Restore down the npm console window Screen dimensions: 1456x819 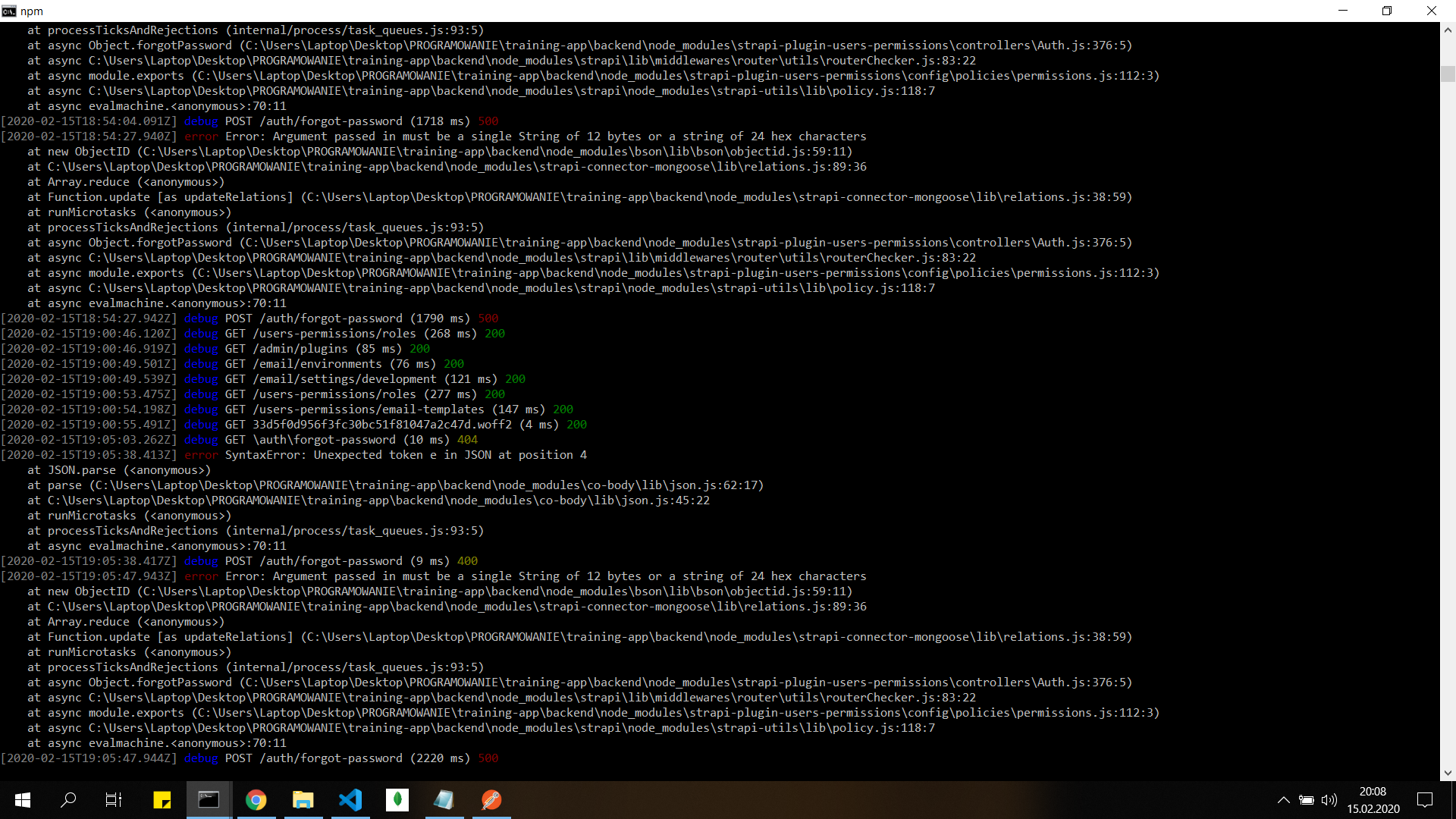pos(1387,11)
